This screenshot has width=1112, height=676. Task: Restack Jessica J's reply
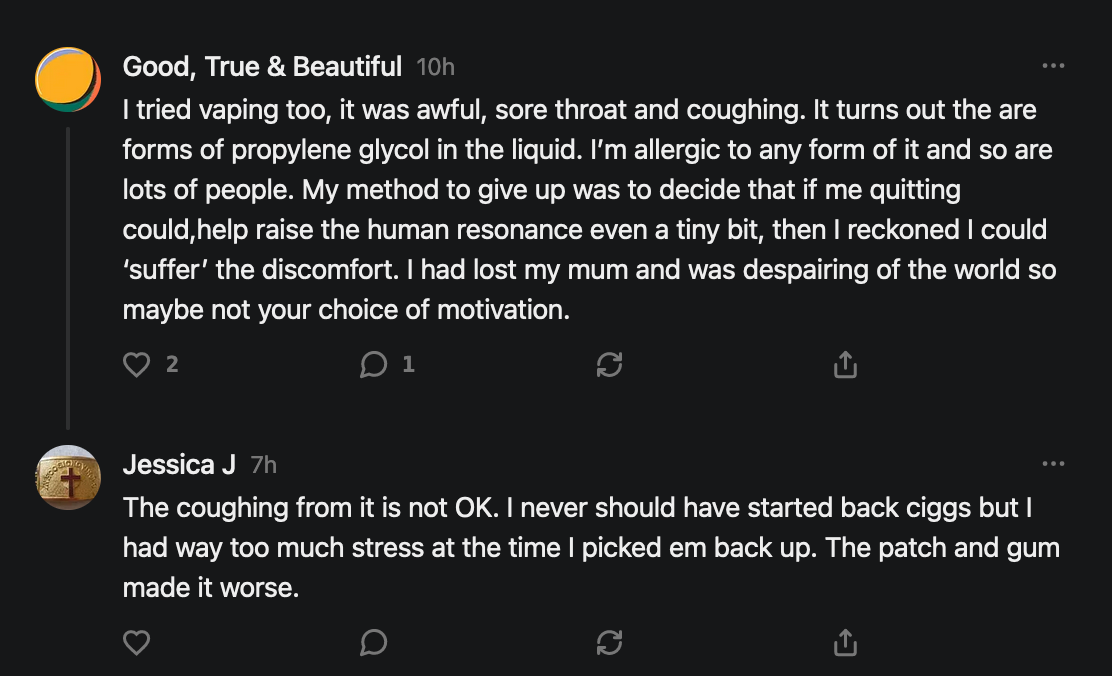pyautogui.click(x=609, y=642)
